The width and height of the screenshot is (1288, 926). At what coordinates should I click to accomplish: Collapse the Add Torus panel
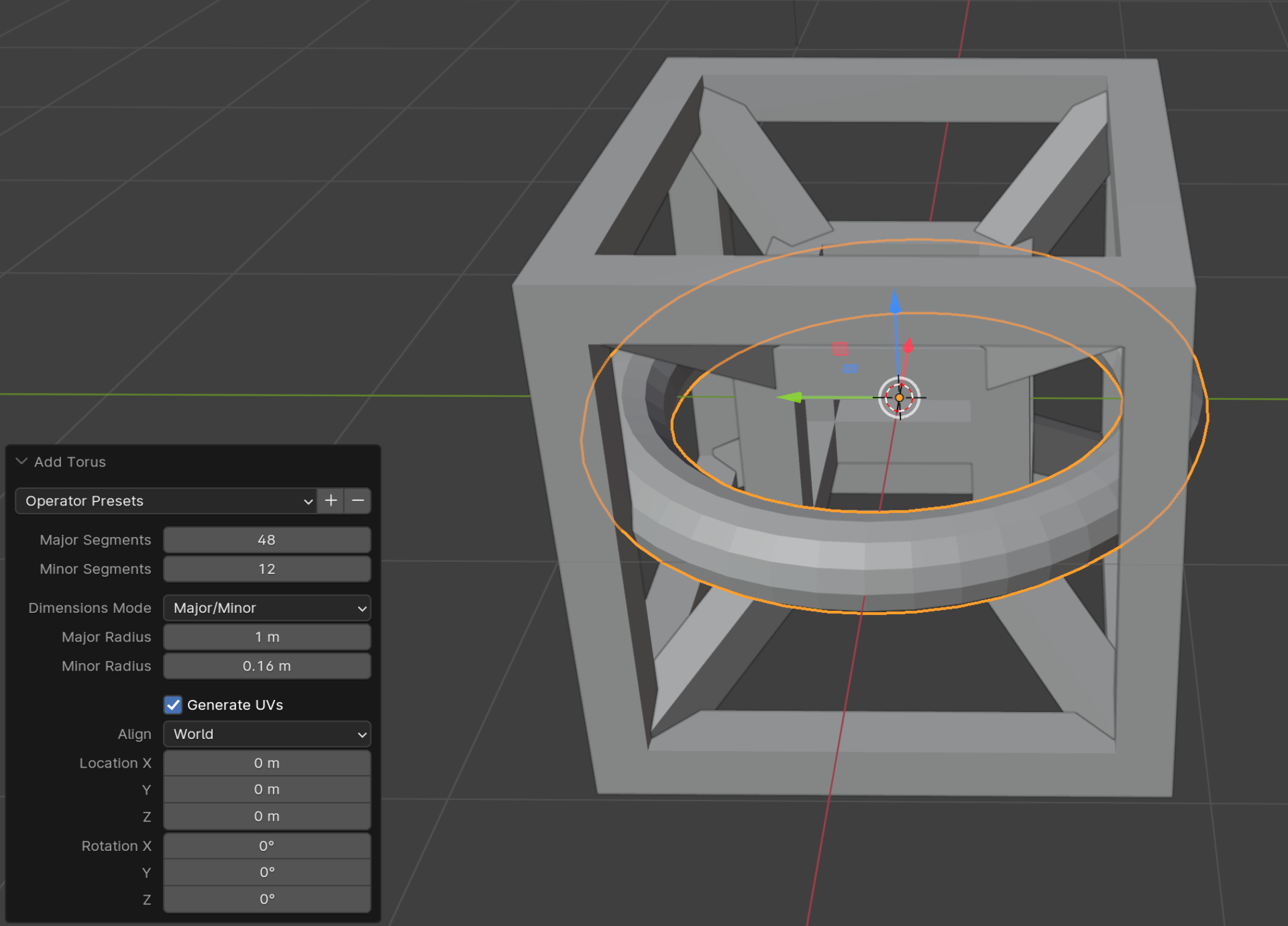pyautogui.click(x=22, y=462)
